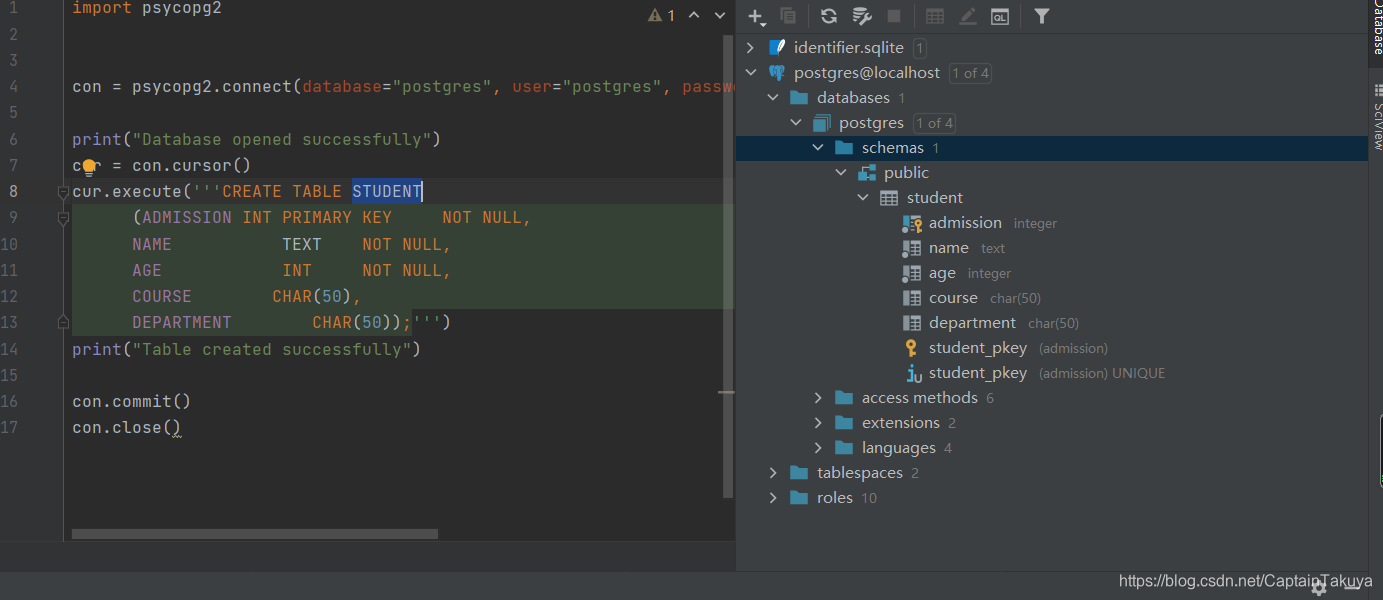Expand the roles node
Image resolution: width=1383 pixels, height=600 pixels.
coord(772,497)
